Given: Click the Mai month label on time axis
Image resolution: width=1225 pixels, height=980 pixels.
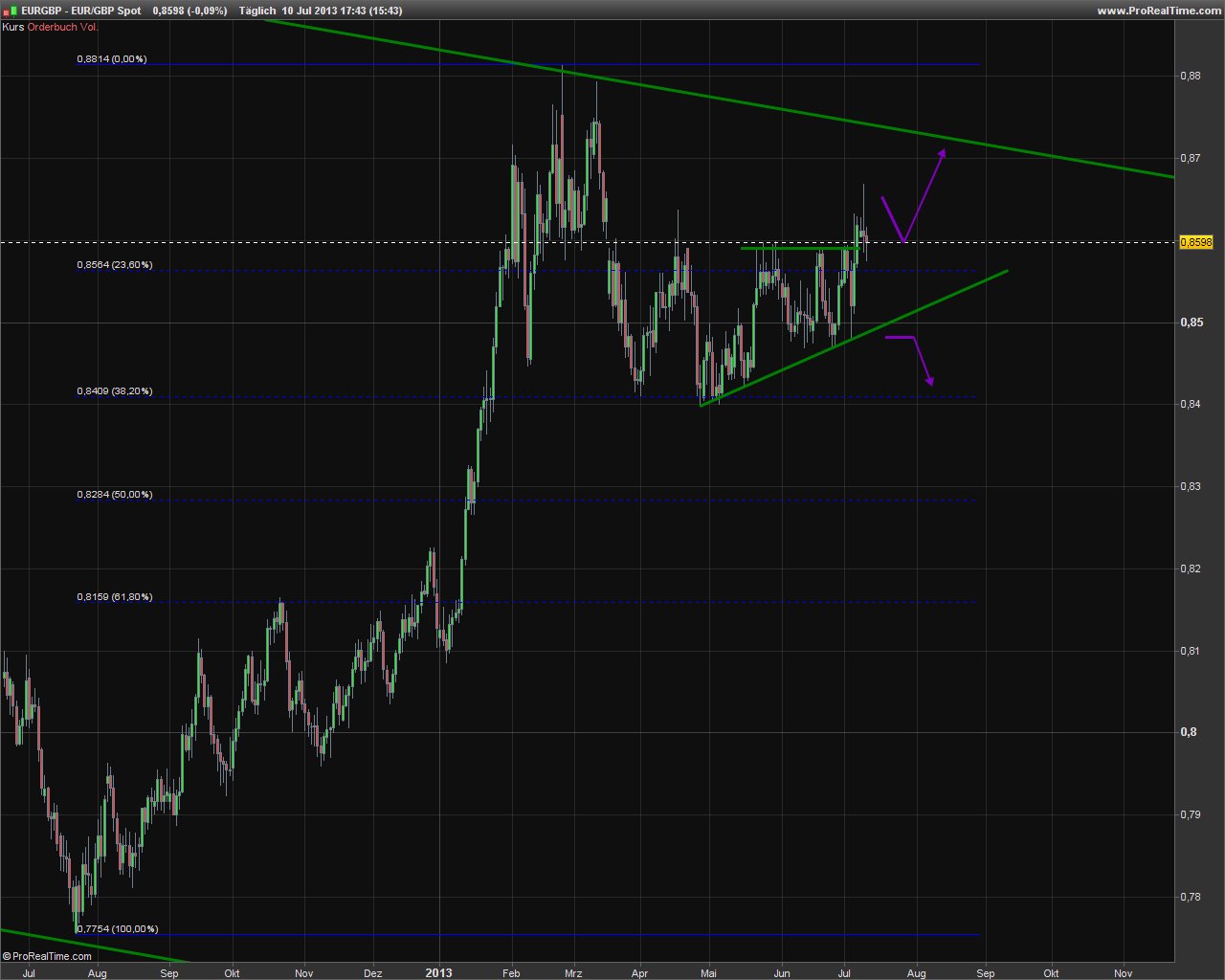Looking at the screenshot, I should click(708, 973).
